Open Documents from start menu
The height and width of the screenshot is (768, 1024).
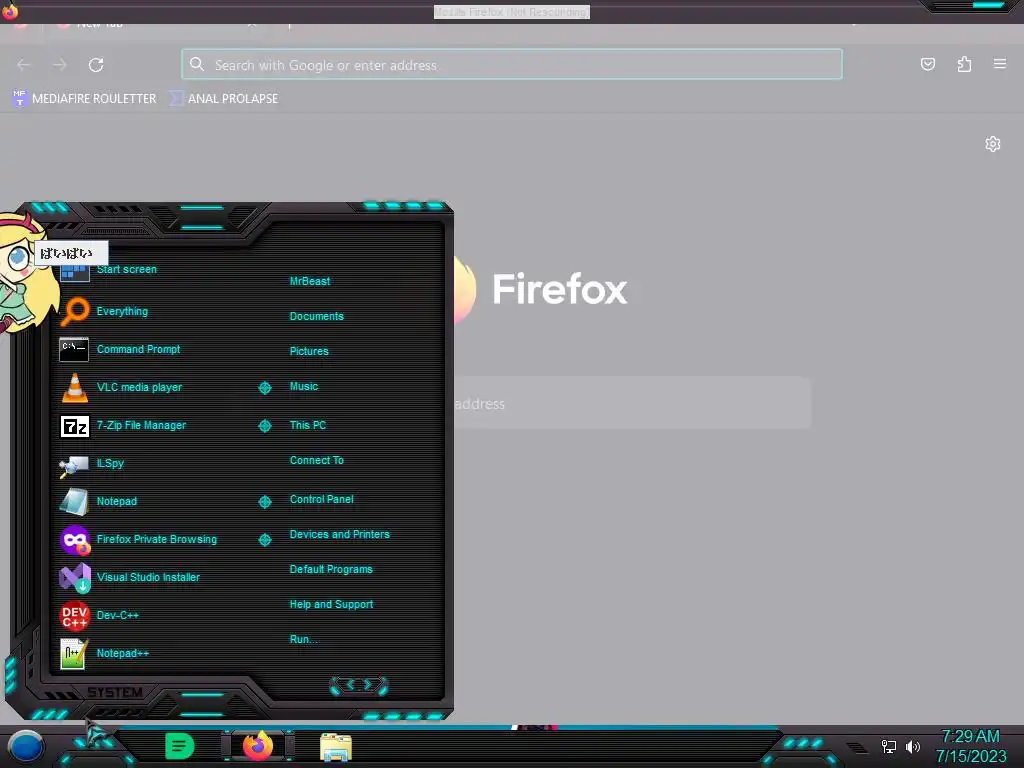point(316,316)
